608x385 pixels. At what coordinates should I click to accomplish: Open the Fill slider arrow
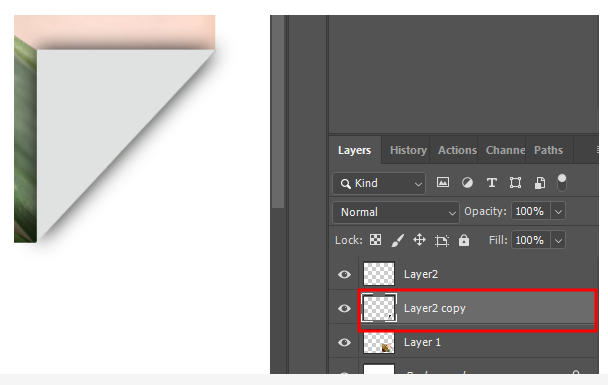(558, 241)
